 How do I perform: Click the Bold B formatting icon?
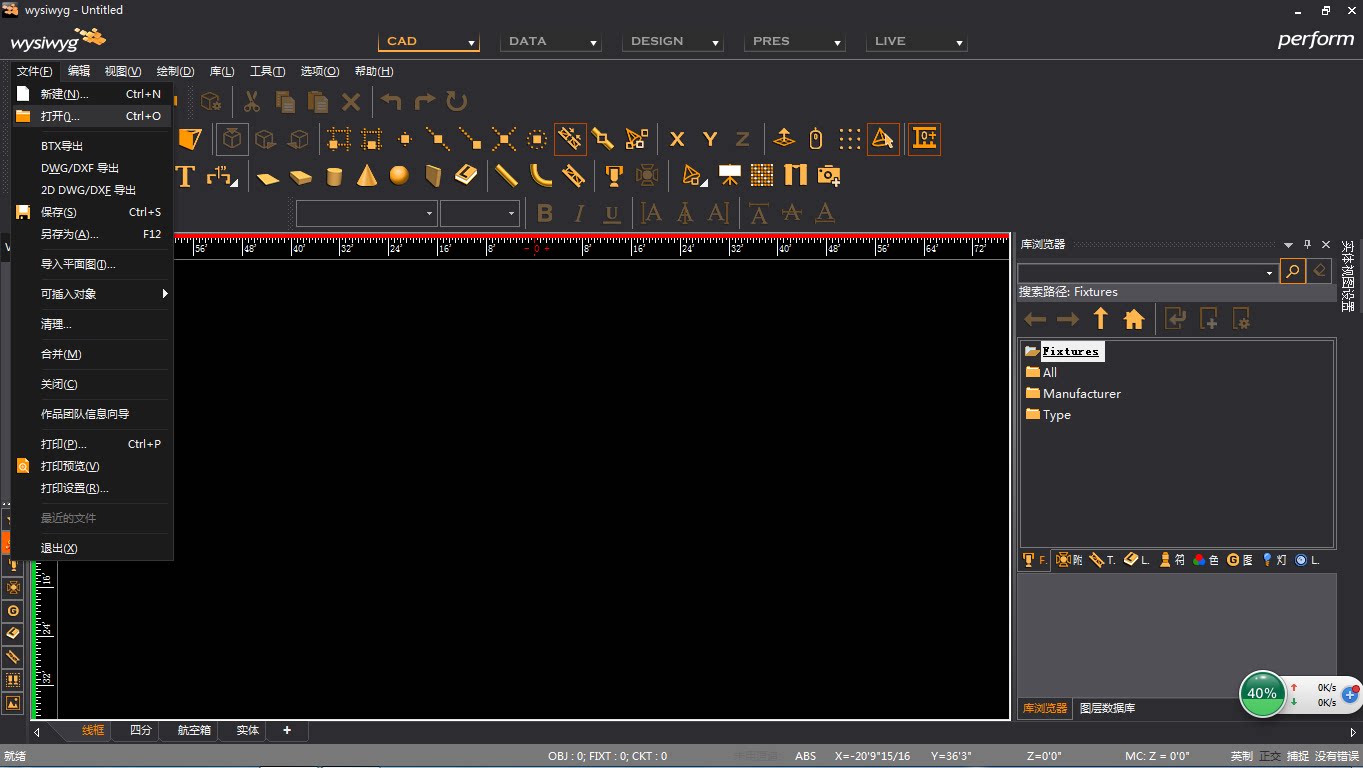pyautogui.click(x=545, y=213)
